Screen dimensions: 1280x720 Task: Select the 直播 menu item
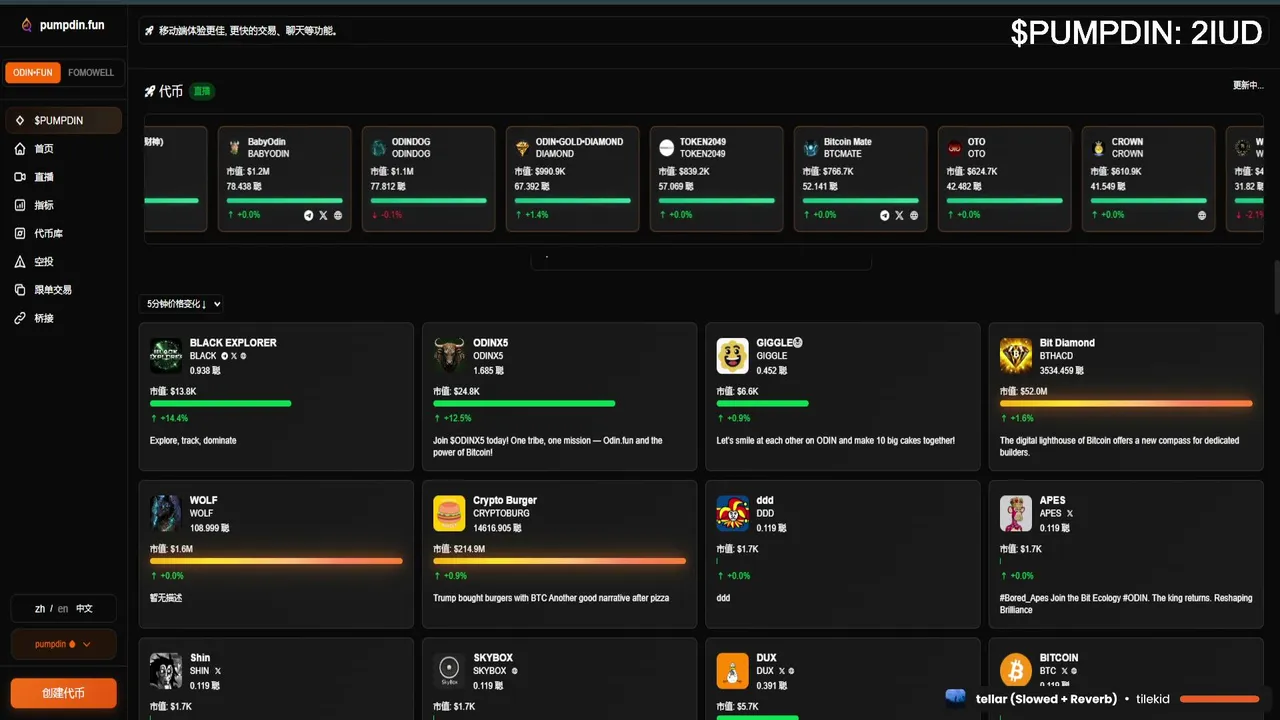(63, 177)
